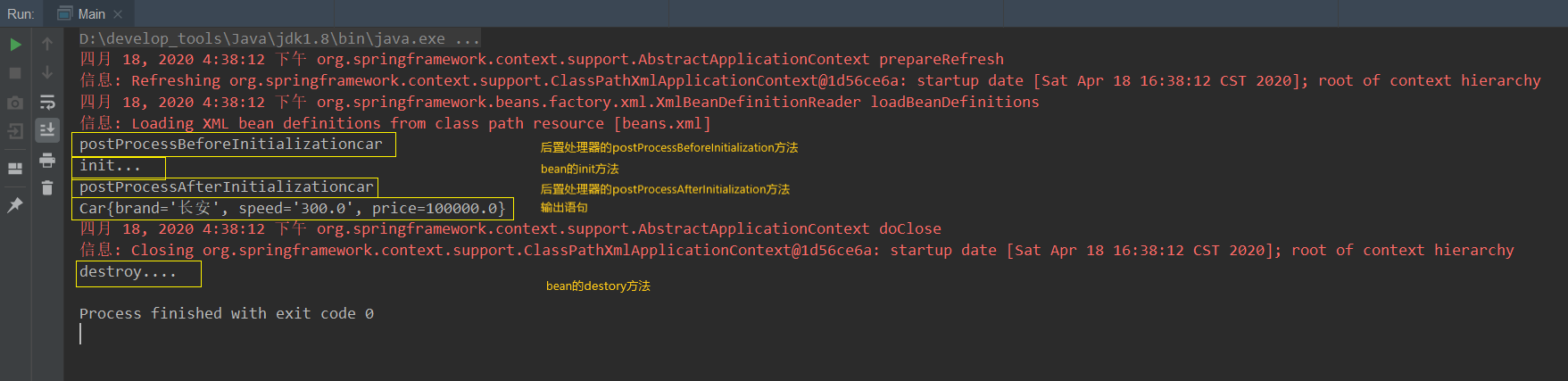Click the Up stack trace arrow

[47, 45]
